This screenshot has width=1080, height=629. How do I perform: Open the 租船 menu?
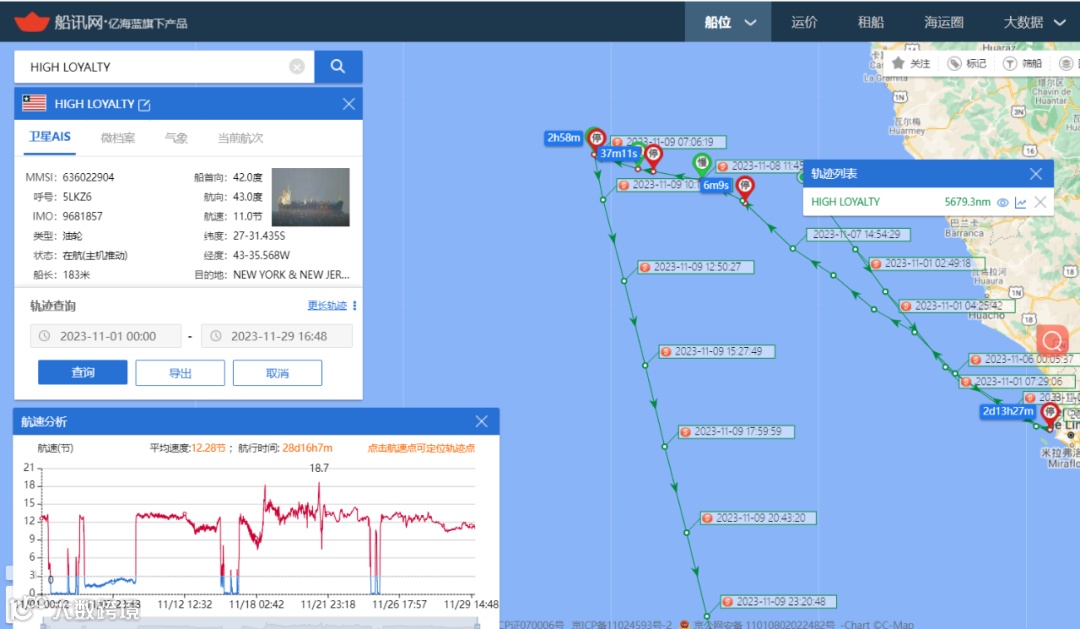[871, 22]
